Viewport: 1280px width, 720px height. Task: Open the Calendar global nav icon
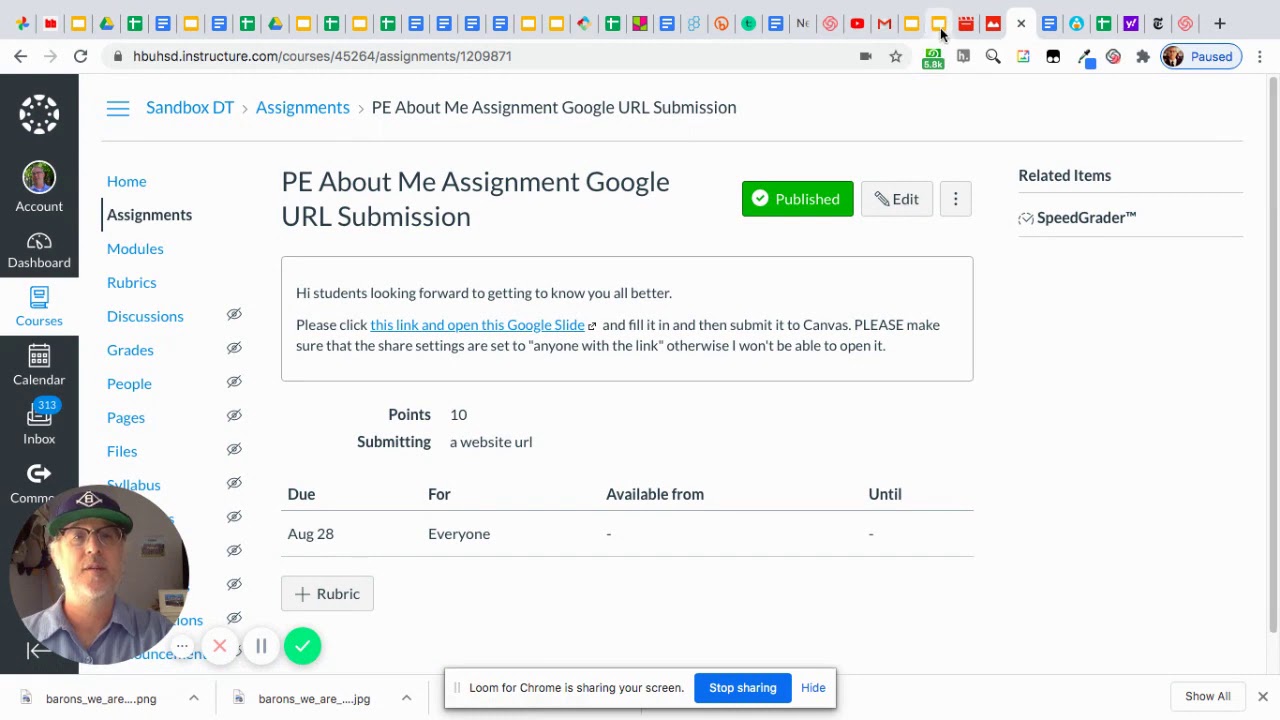point(39,366)
